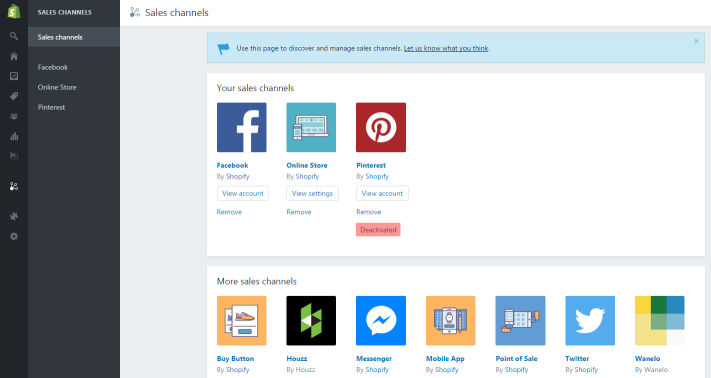Click the Shopify logo icon

pyautogui.click(x=14, y=12)
